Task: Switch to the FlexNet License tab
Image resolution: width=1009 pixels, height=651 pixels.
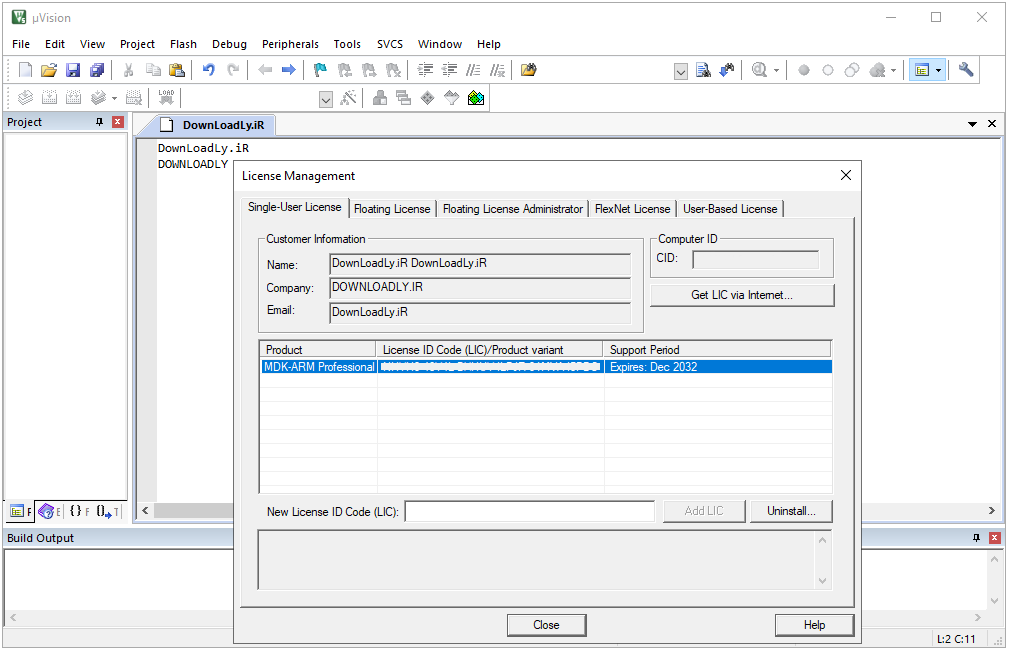Action: click(x=633, y=209)
